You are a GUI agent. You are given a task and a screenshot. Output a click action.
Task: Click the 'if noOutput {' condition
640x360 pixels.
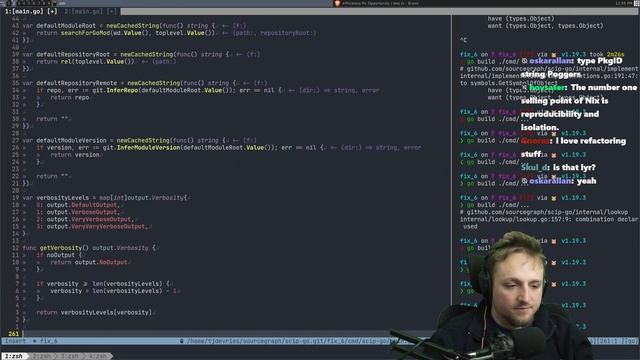(59, 255)
